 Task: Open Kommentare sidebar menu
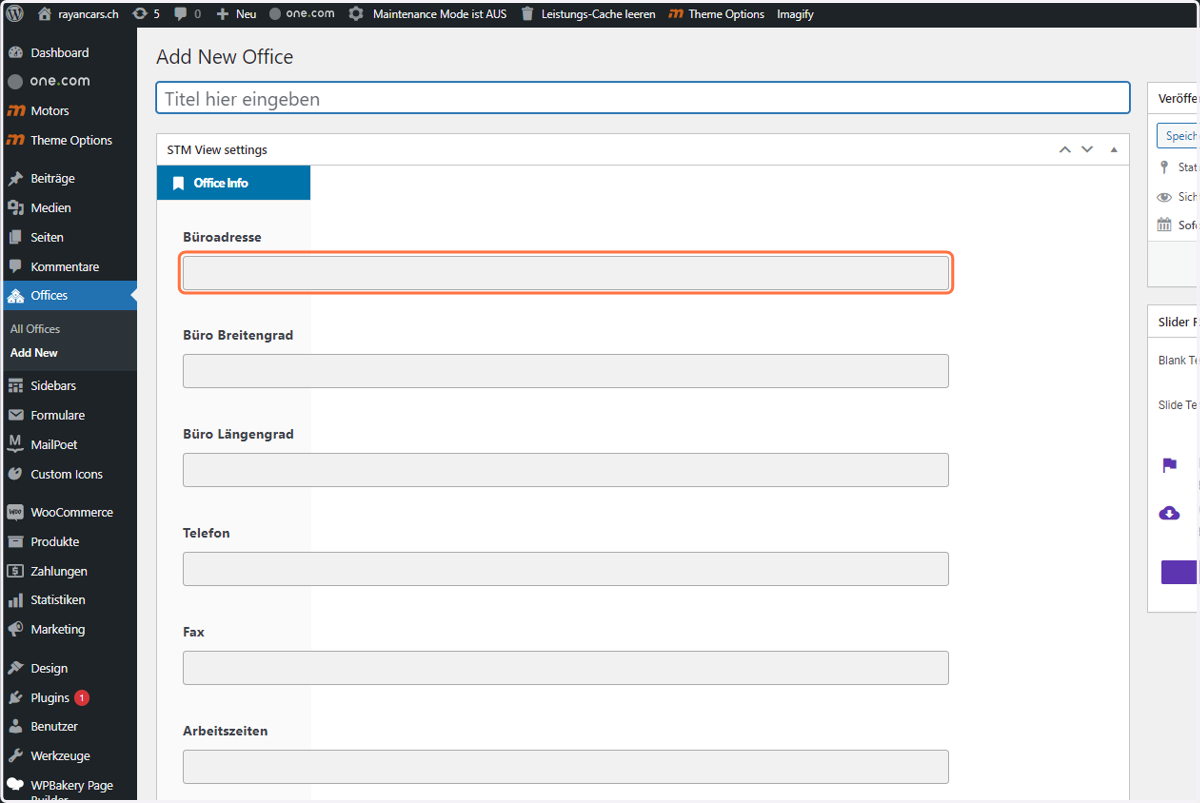click(68, 267)
